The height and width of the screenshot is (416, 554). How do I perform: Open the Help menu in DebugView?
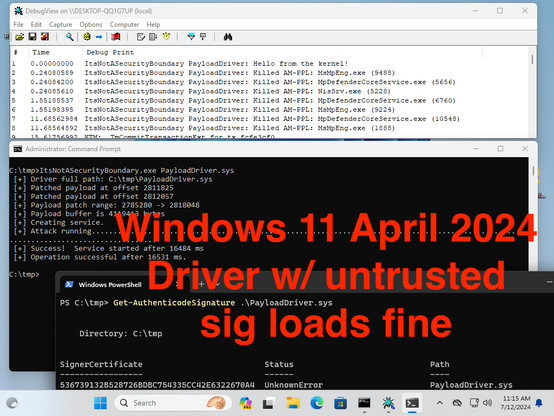(x=153, y=24)
